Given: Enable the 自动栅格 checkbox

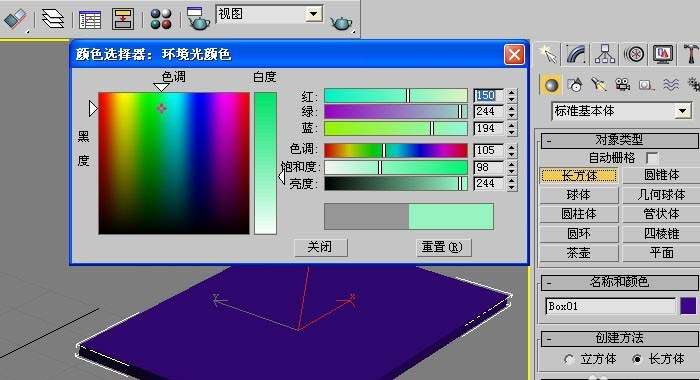Looking at the screenshot, I should pos(652,158).
